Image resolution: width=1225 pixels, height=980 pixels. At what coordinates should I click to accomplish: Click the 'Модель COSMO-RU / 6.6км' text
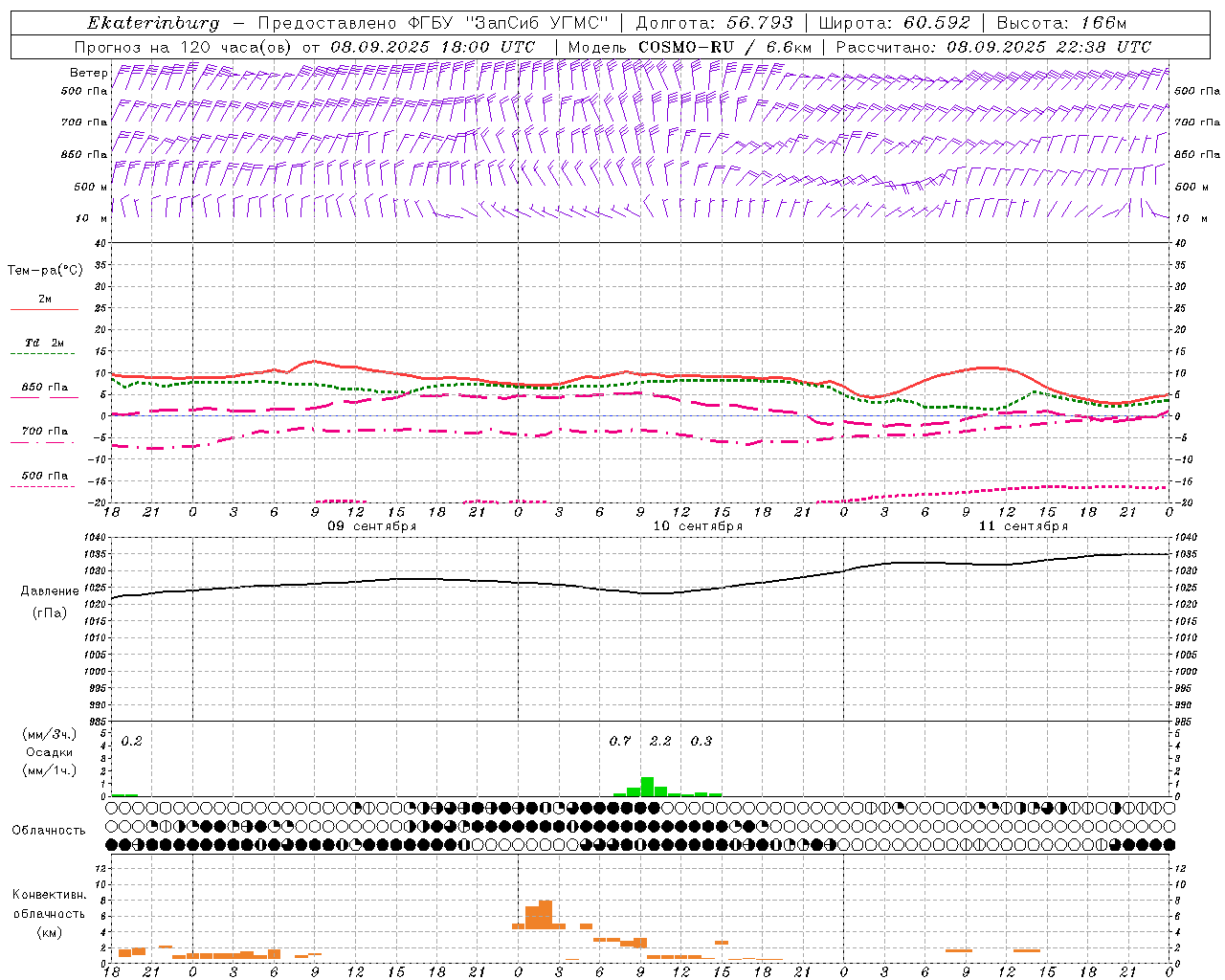click(690, 47)
